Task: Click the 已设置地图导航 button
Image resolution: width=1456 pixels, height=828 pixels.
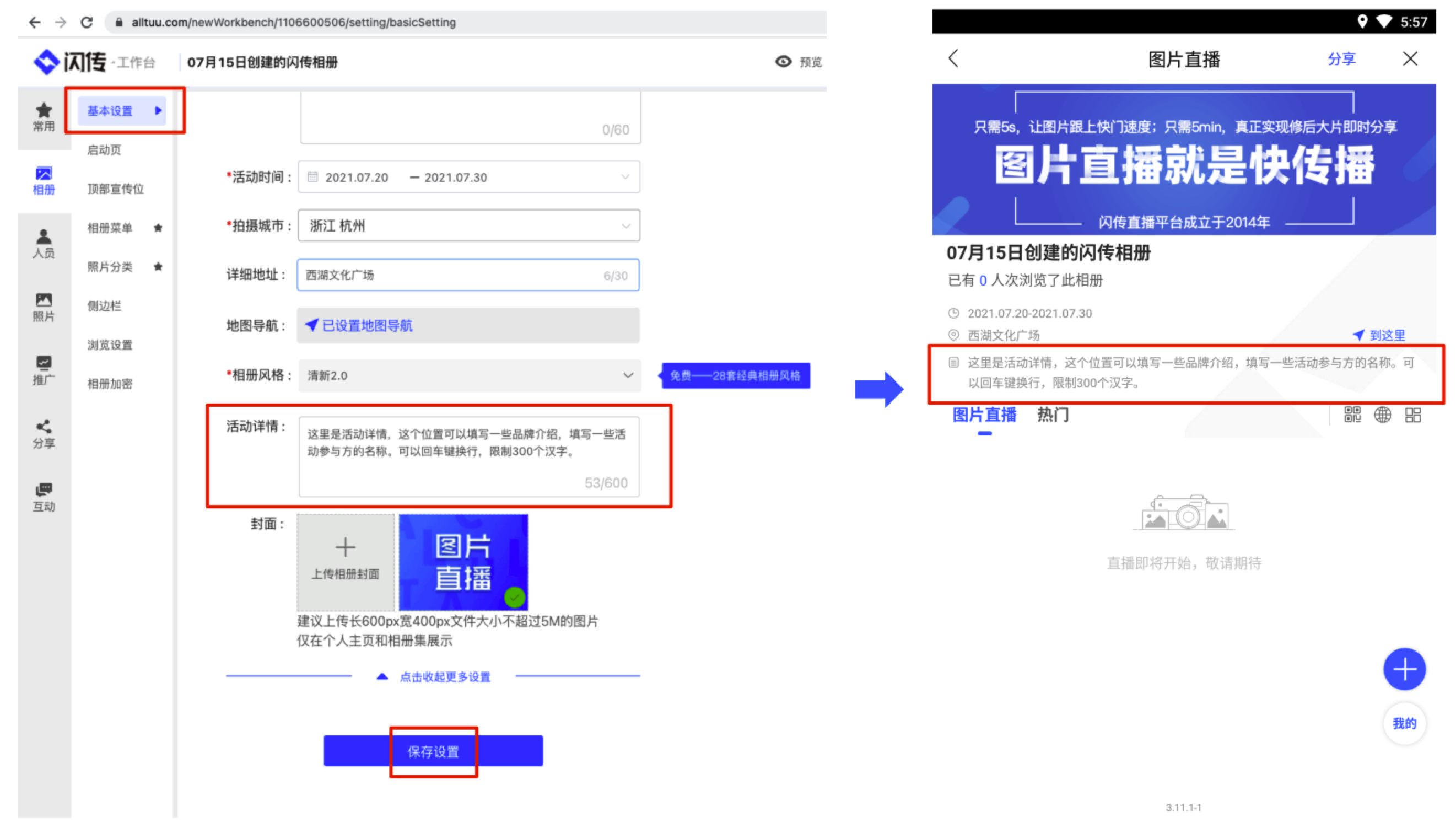Action: (468, 325)
